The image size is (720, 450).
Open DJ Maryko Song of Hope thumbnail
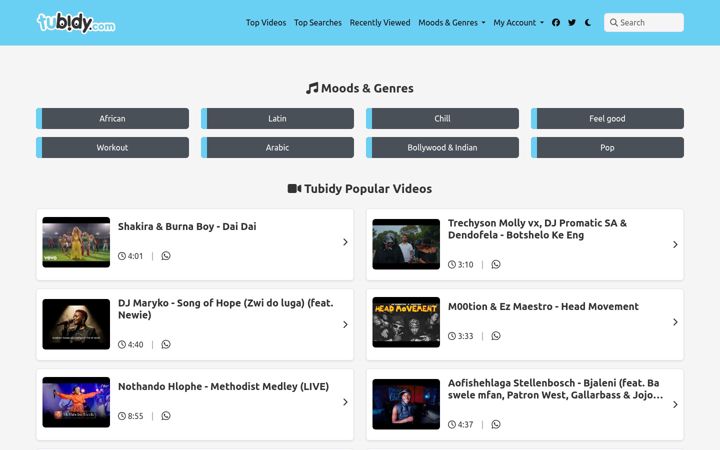(76, 324)
